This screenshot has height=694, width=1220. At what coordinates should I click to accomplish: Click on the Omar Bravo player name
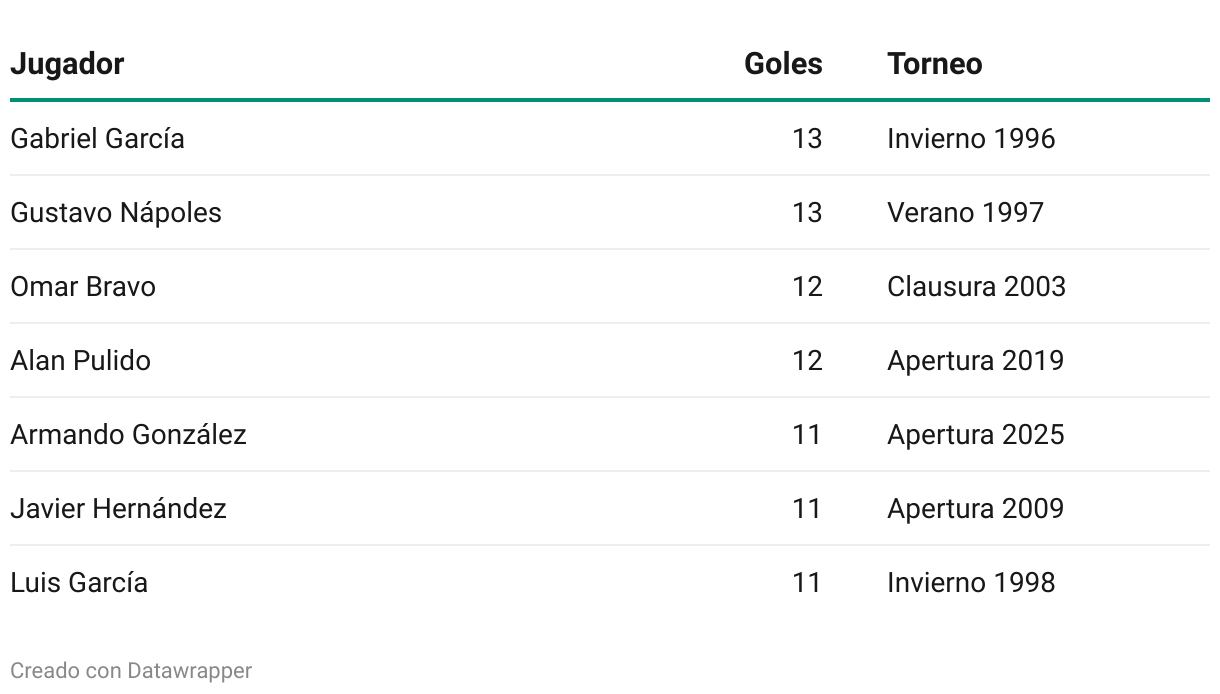click(x=83, y=287)
